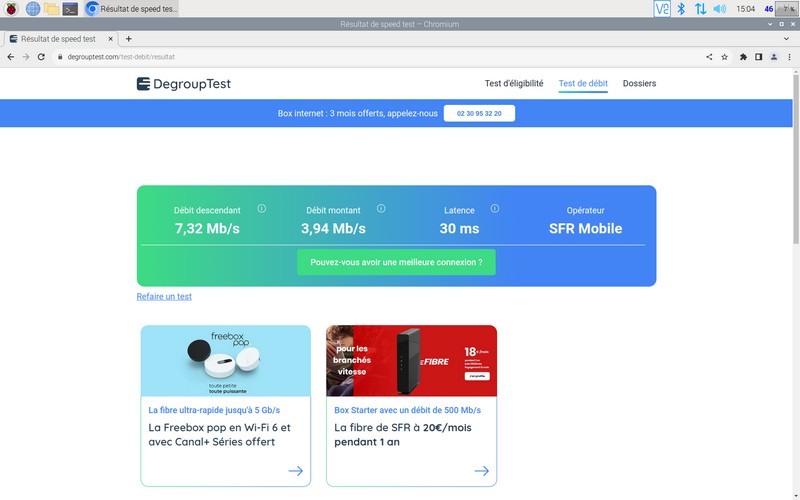Open La fibre ultra-rapide jusqu'à 5 Gb/s link
This screenshot has width=800, height=500.
(x=214, y=410)
